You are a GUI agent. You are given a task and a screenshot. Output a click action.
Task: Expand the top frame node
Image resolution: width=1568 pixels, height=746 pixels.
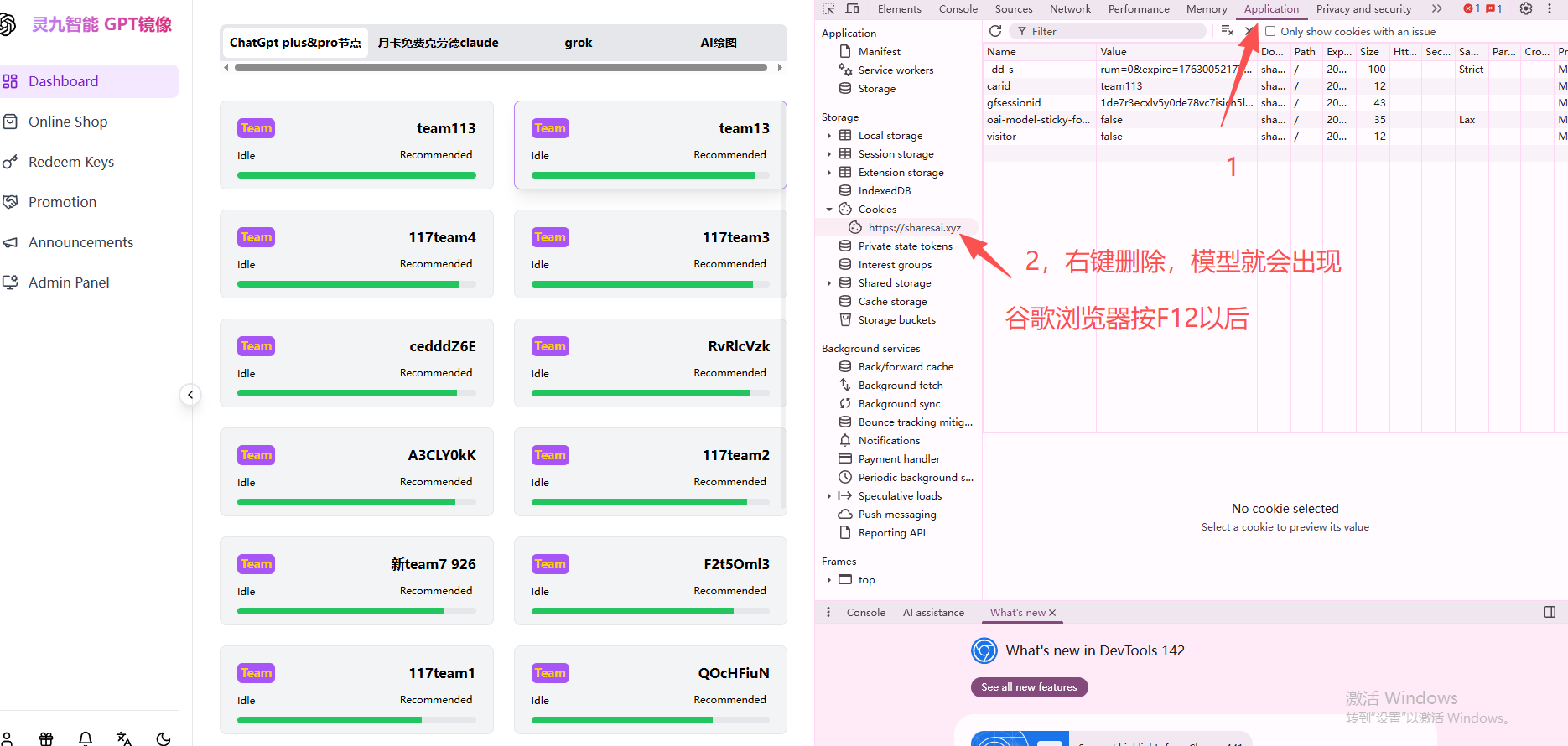pos(828,579)
